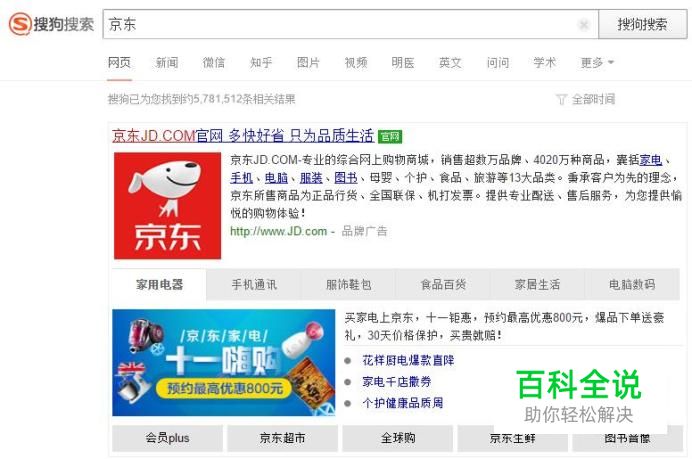Switch to the 电脑数码 category tab
The width and height of the screenshot is (692, 459).
(632, 285)
